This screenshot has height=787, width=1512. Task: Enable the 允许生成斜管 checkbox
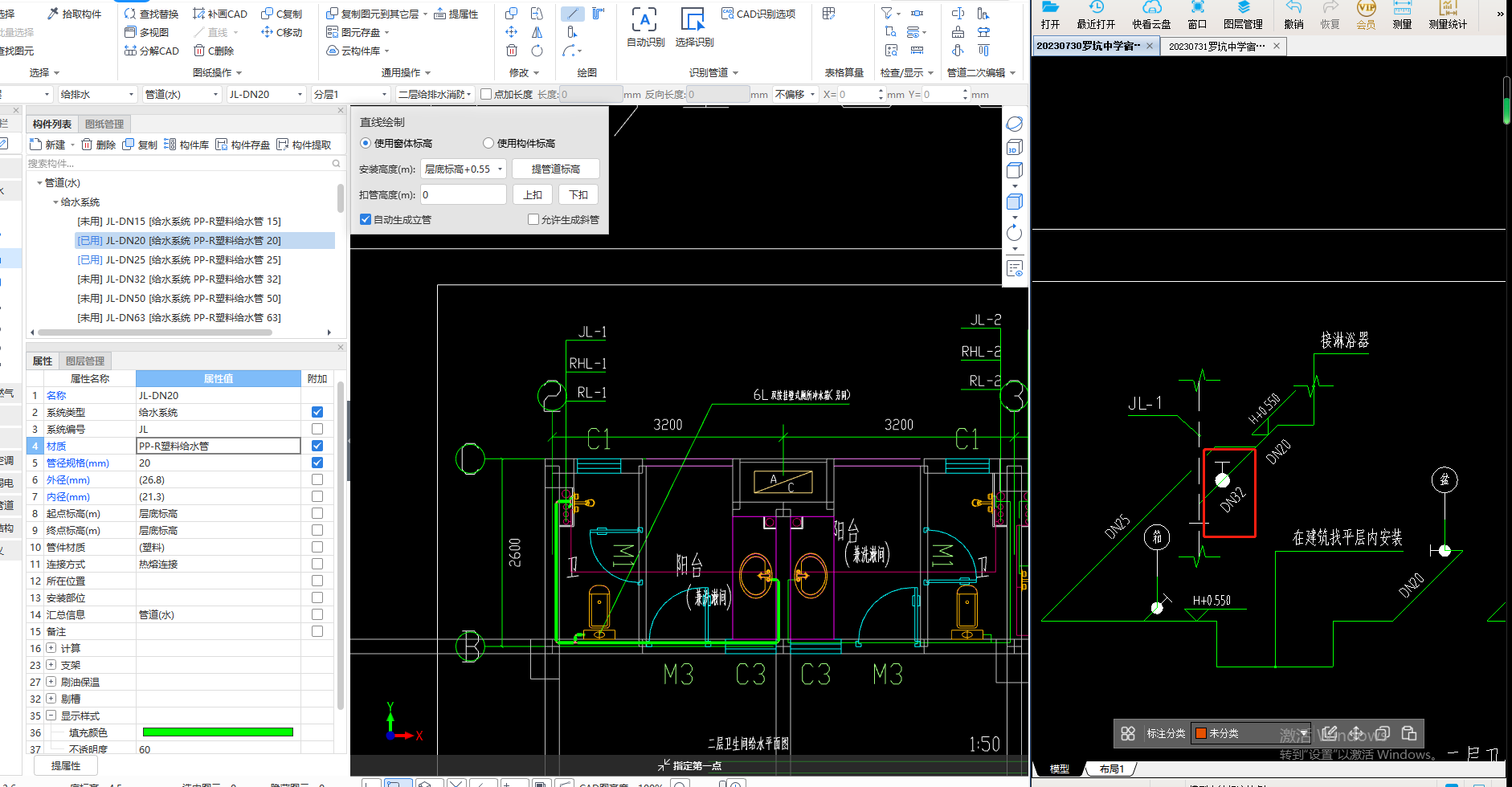pos(533,219)
